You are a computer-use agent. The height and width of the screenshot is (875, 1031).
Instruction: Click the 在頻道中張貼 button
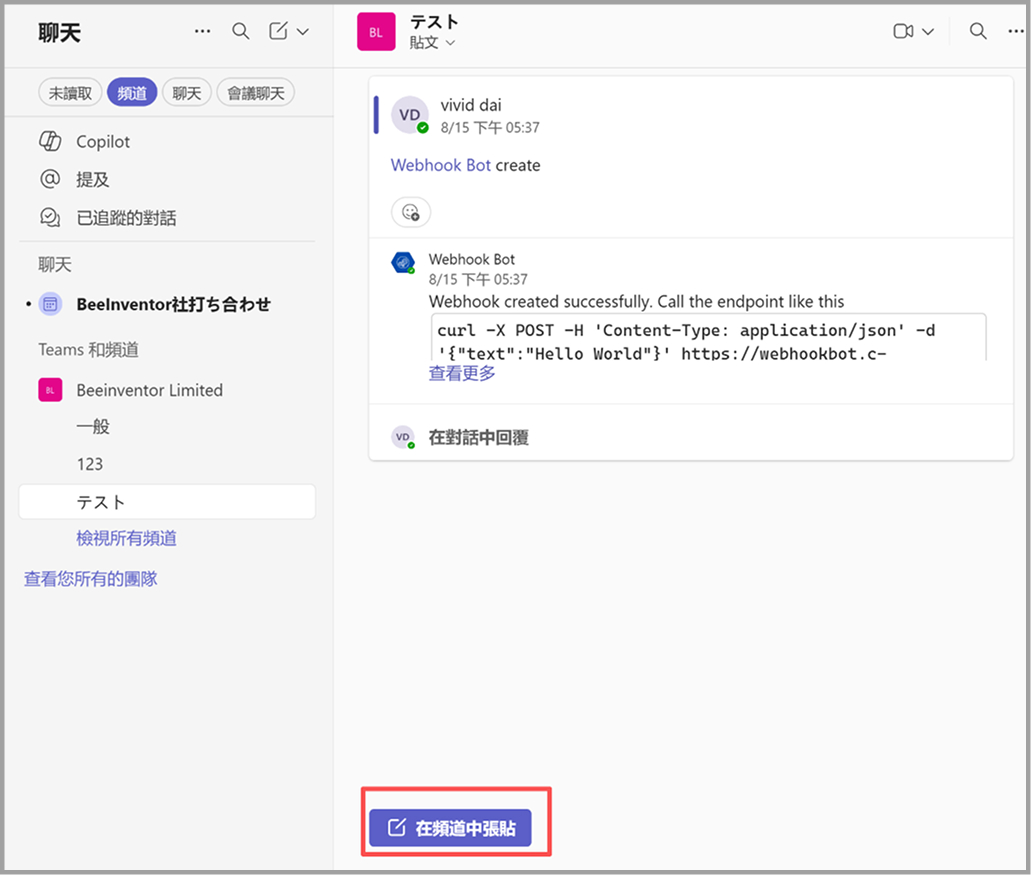click(x=450, y=828)
